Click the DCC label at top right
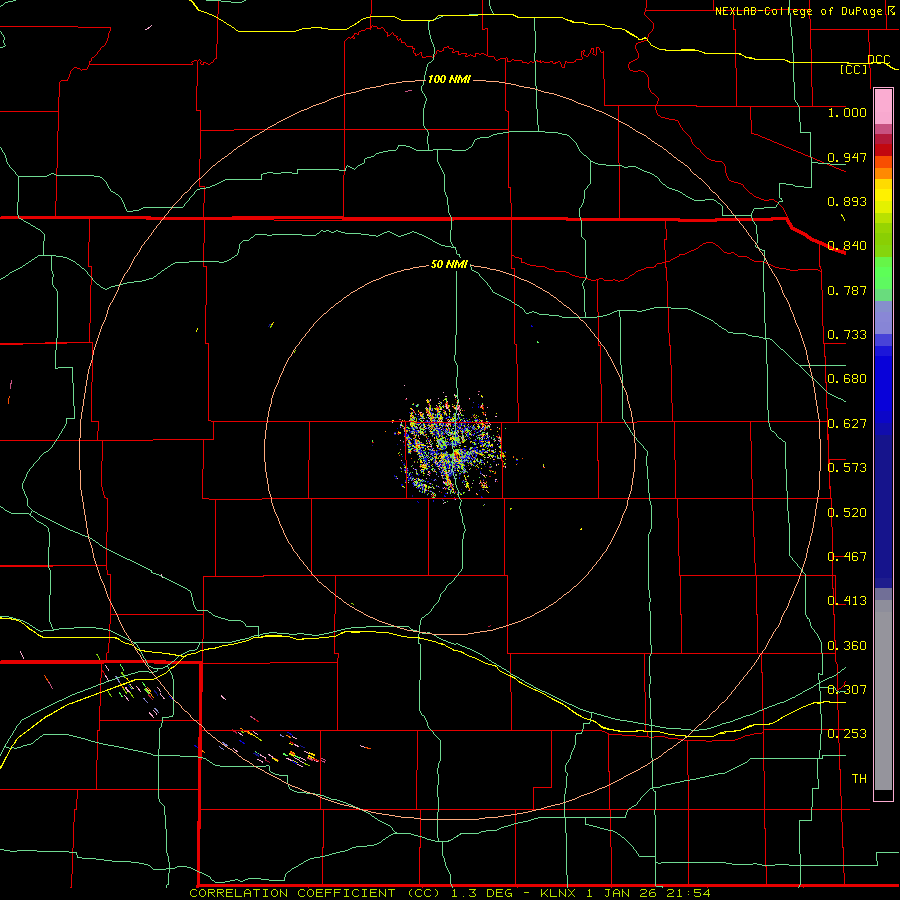Viewport: 900px width, 900px height. (878, 59)
